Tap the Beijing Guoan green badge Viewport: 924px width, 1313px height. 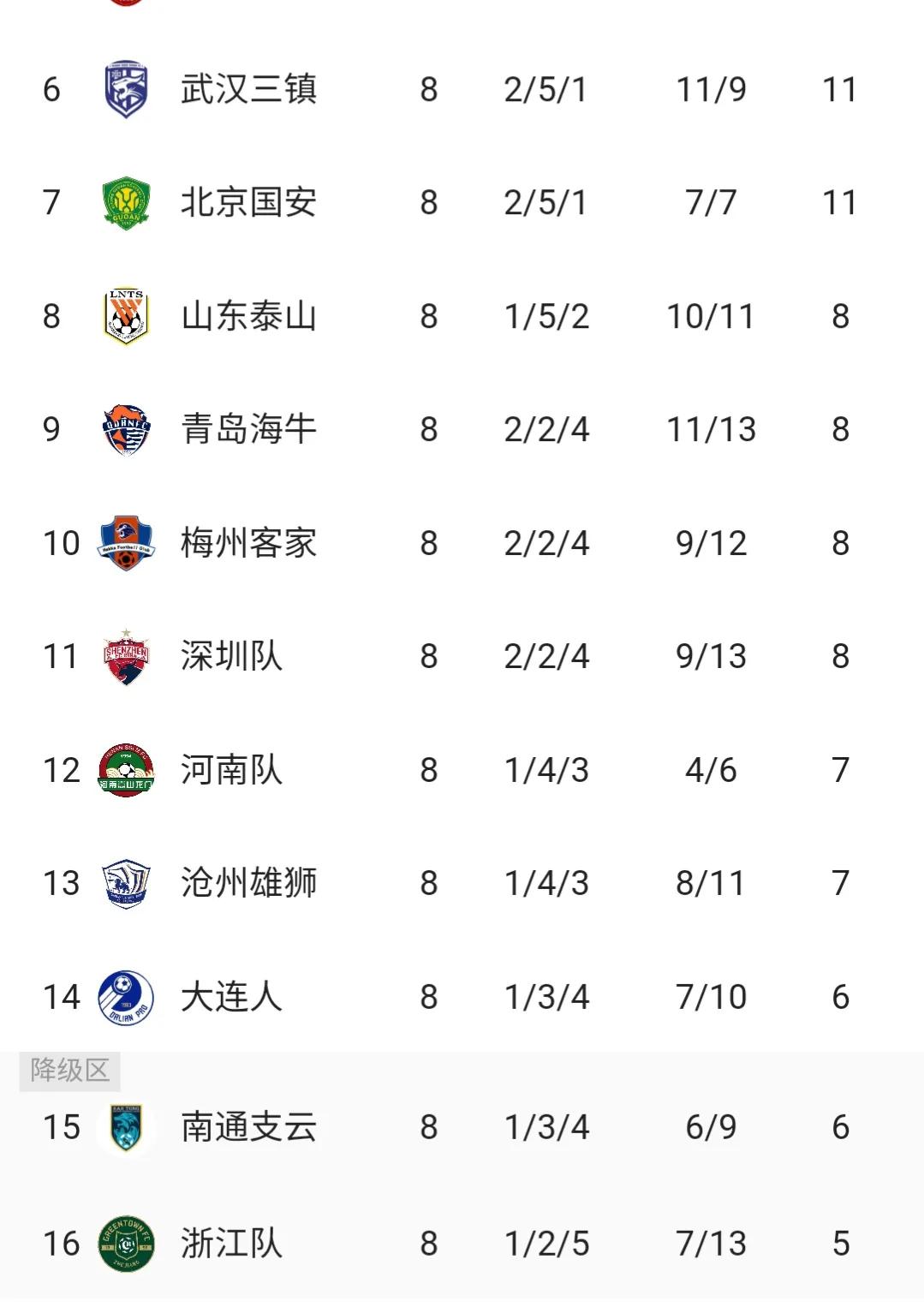(126, 203)
